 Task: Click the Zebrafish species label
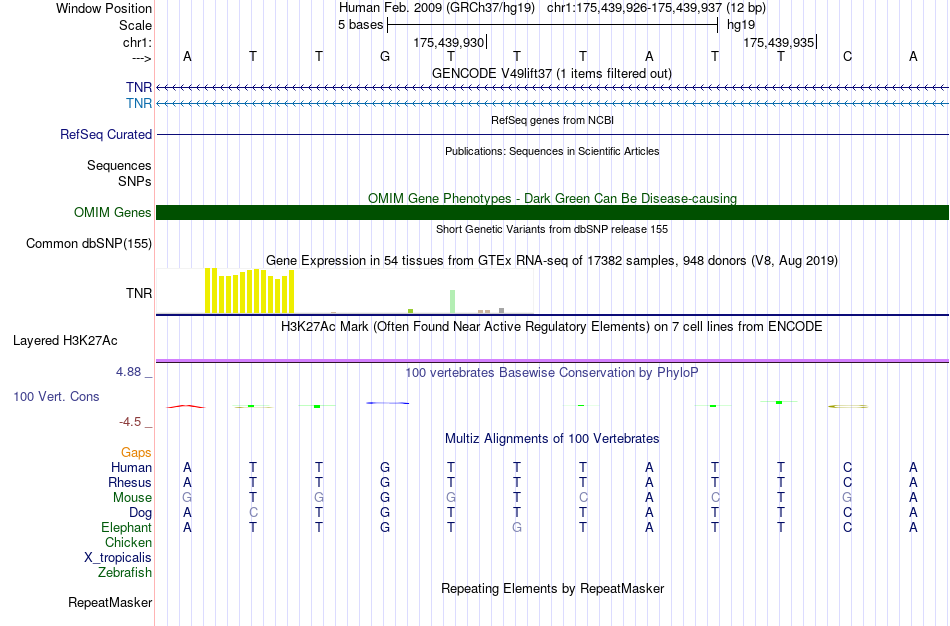(125, 572)
